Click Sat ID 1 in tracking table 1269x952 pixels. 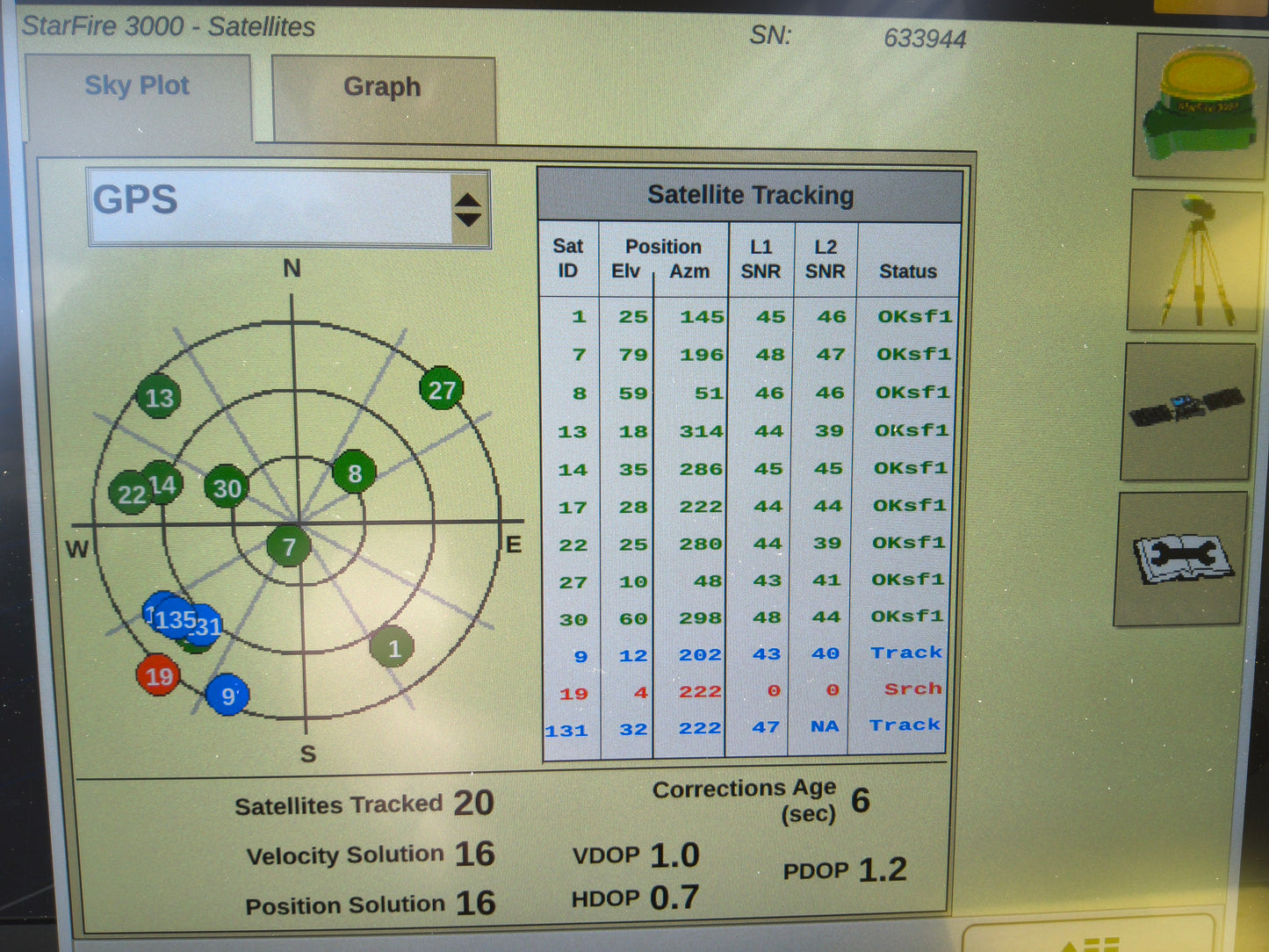coord(578,316)
